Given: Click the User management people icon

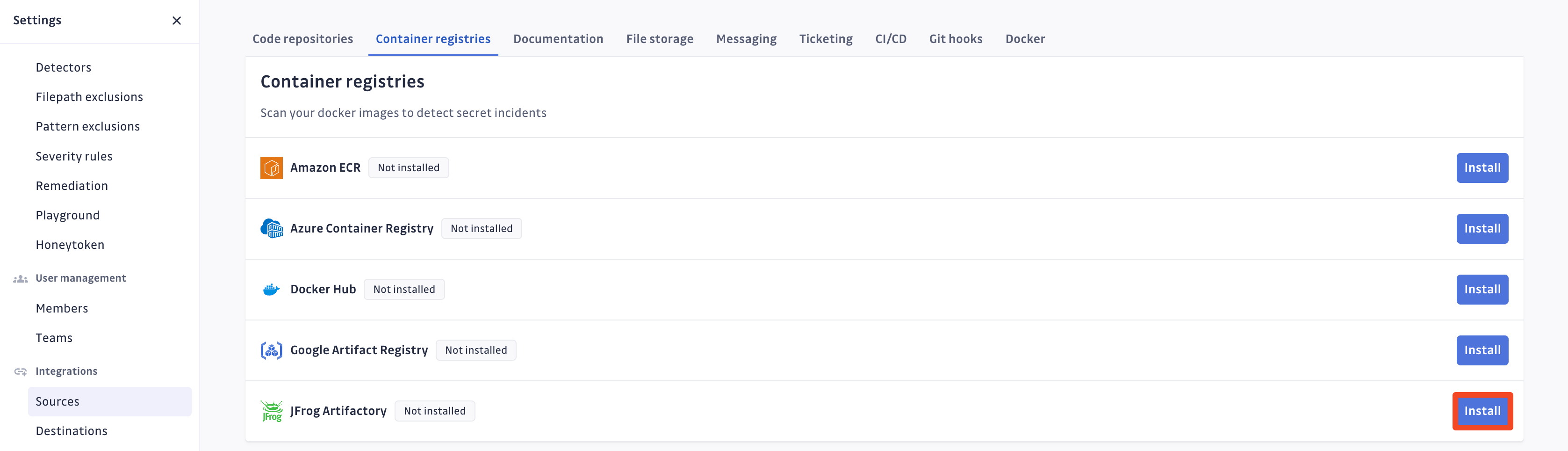Looking at the screenshot, I should 21,278.
